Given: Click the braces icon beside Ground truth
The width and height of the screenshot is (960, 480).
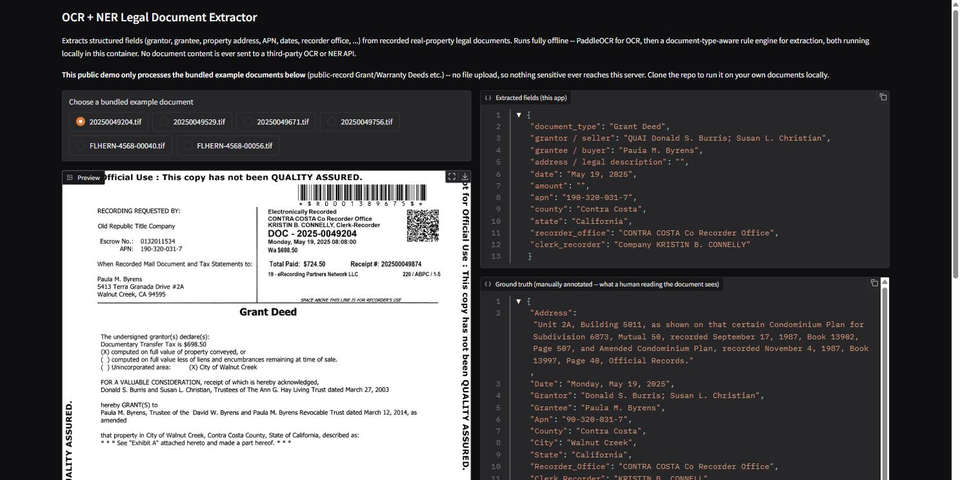Looking at the screenshot, I should (x=488, y=284).
